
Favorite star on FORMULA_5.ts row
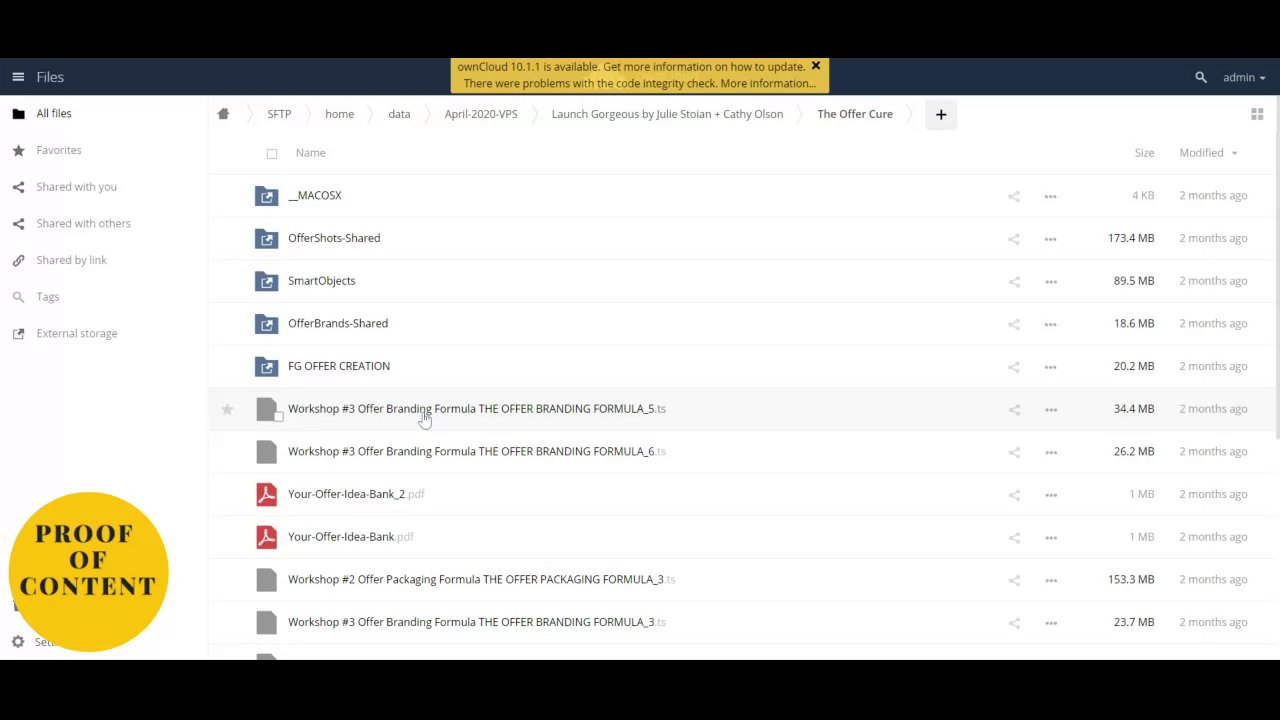tap(228, 409)
